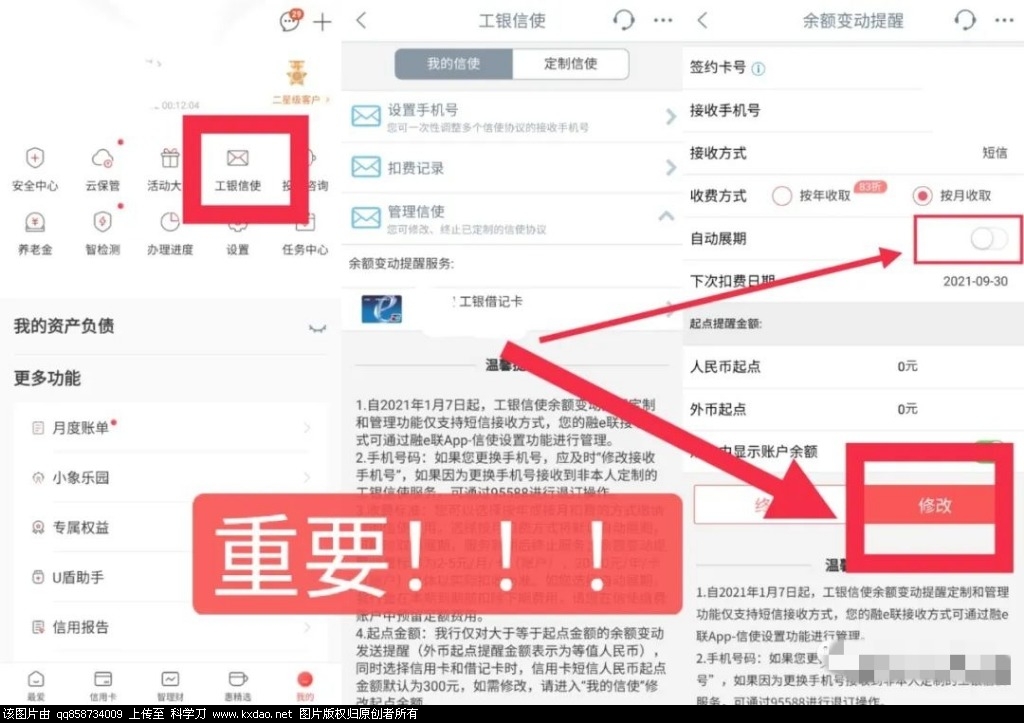Open 月度账单 monthly statement entry
Viewport: 1024px width, 723px height.
[170, 428]
